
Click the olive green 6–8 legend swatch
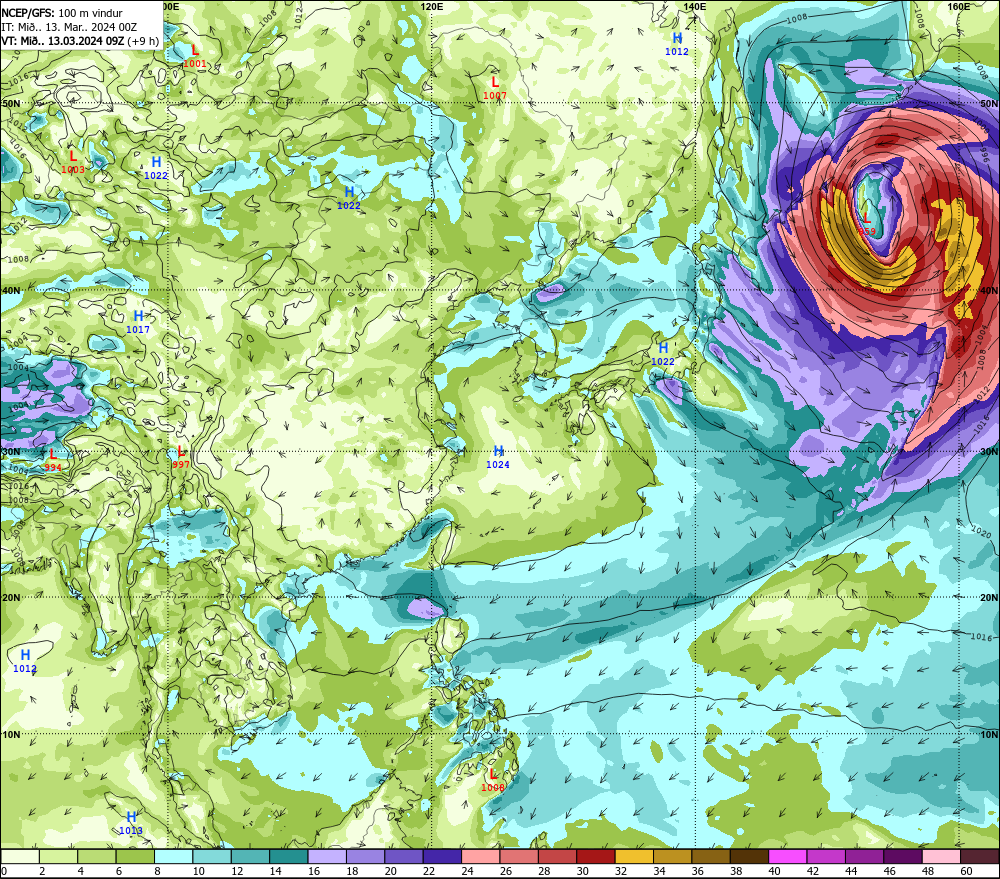coord(135,857)
